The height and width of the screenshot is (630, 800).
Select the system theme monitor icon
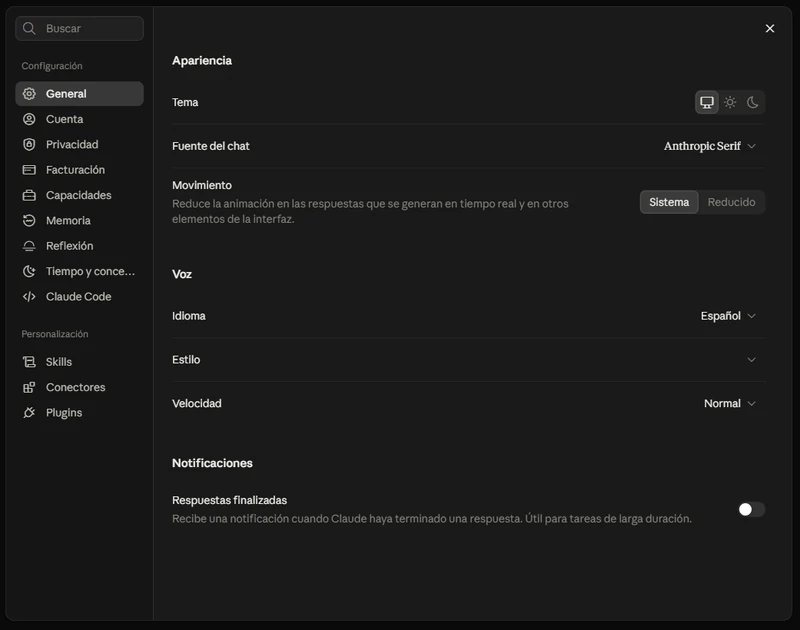[x=707, y=103]
